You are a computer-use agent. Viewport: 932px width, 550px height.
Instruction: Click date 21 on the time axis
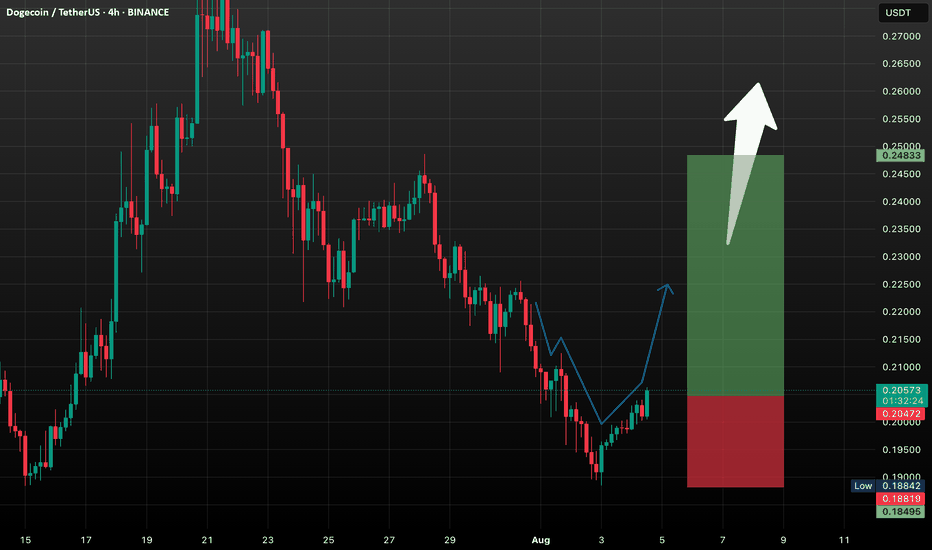[x=207, y=540]
